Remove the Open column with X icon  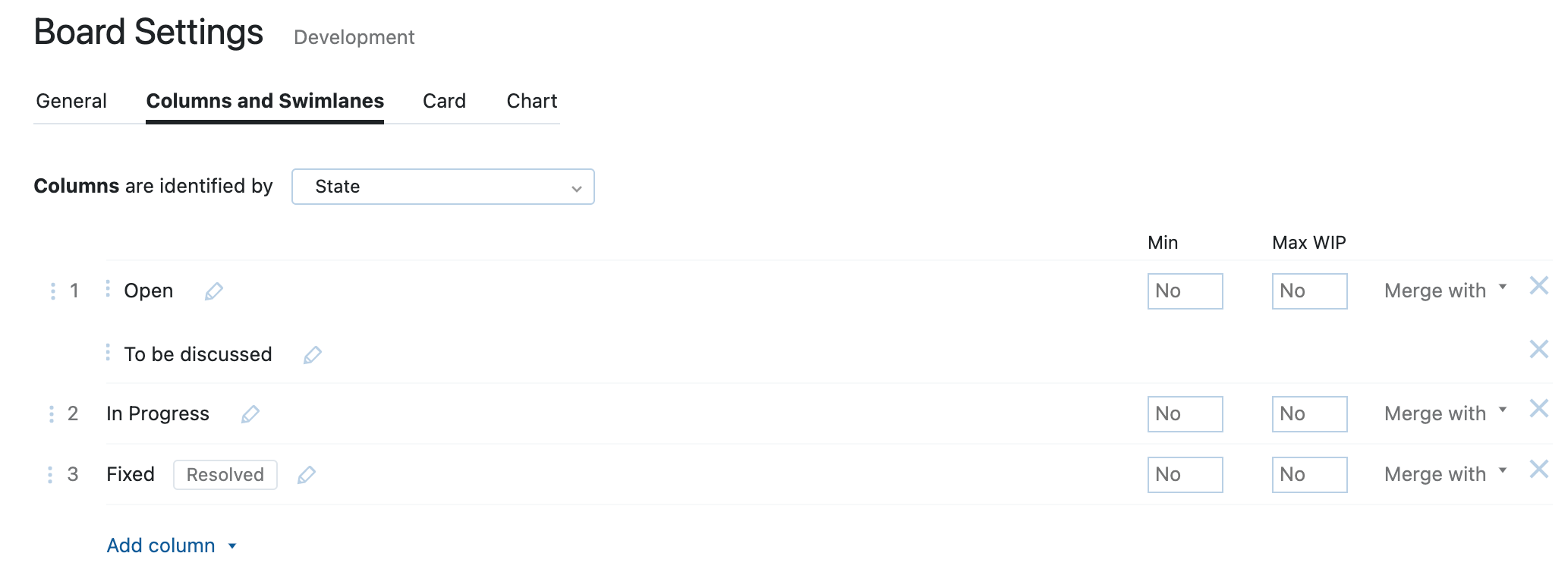1539,286
